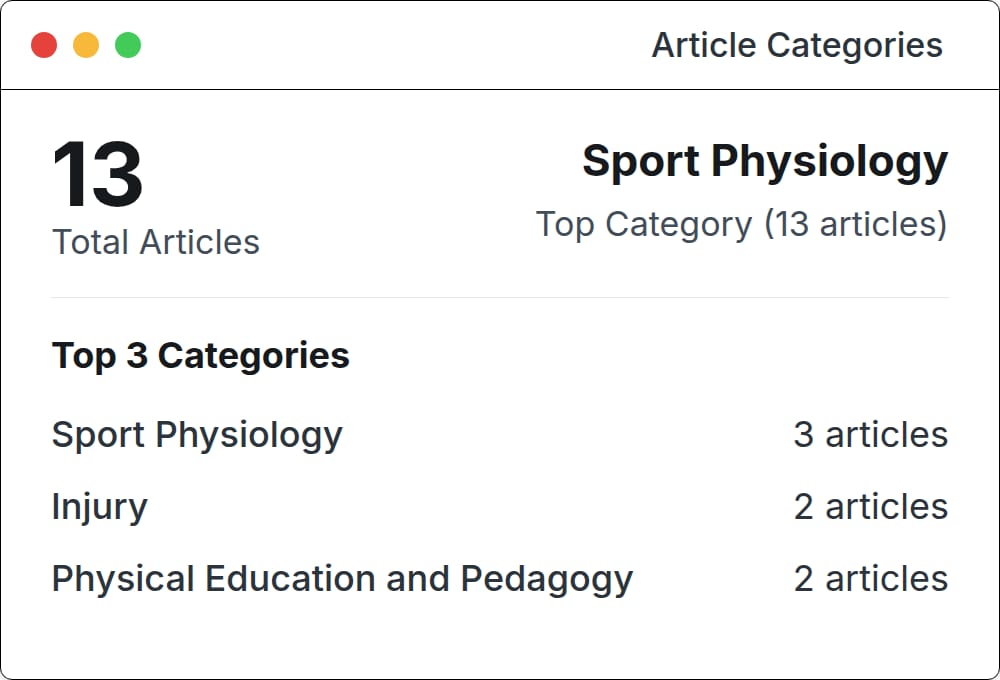Click the Article Categories window title
1000x680 pixels.
pyautogui.click(x=796, y=45)
